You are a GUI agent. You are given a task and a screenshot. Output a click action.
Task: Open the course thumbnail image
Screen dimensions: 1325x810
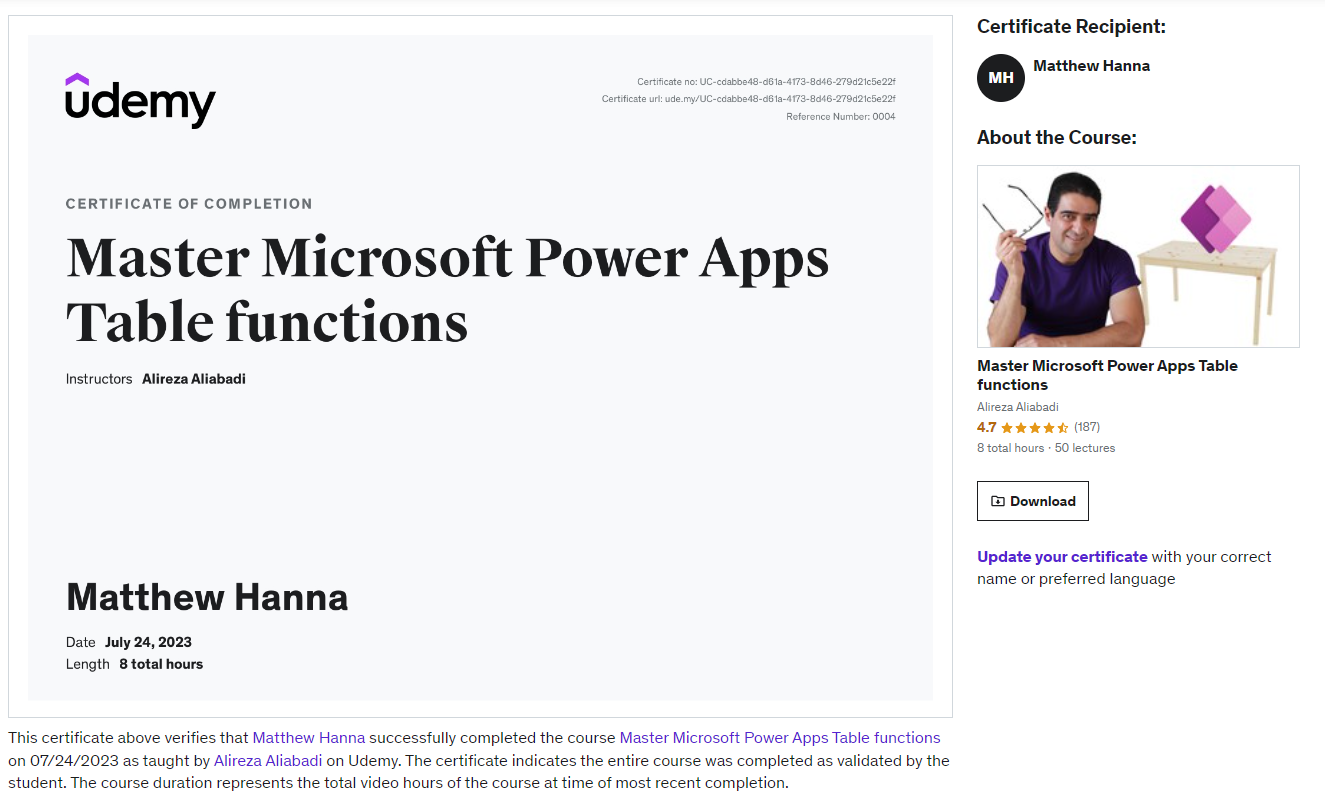[x=1138, y=256]
